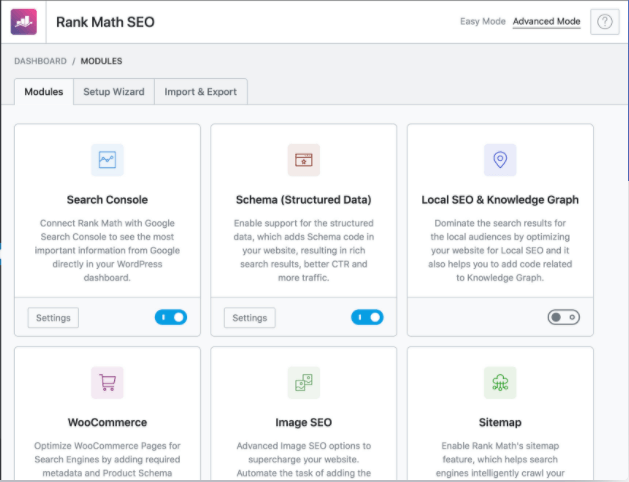Viewport: 629px width, 482px height.
Task: Switch to the Modules tab
Action: (x=44, y=92)
